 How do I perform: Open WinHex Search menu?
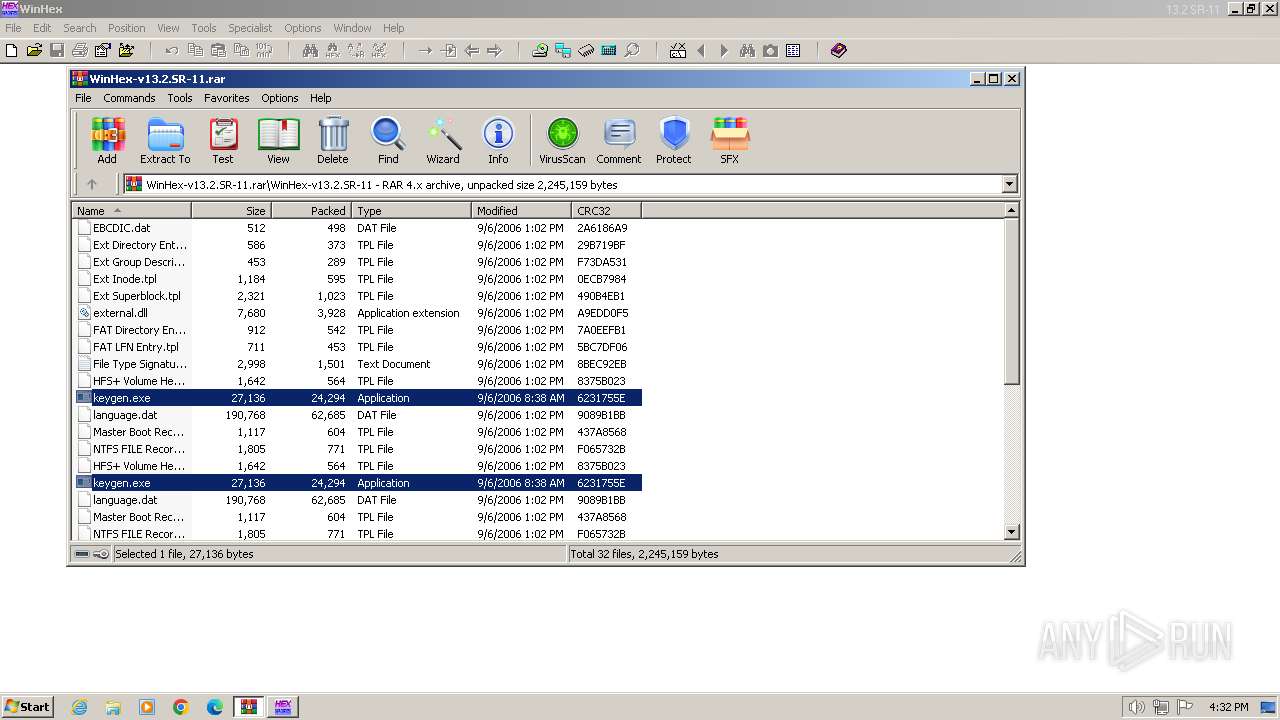(80, 28)
